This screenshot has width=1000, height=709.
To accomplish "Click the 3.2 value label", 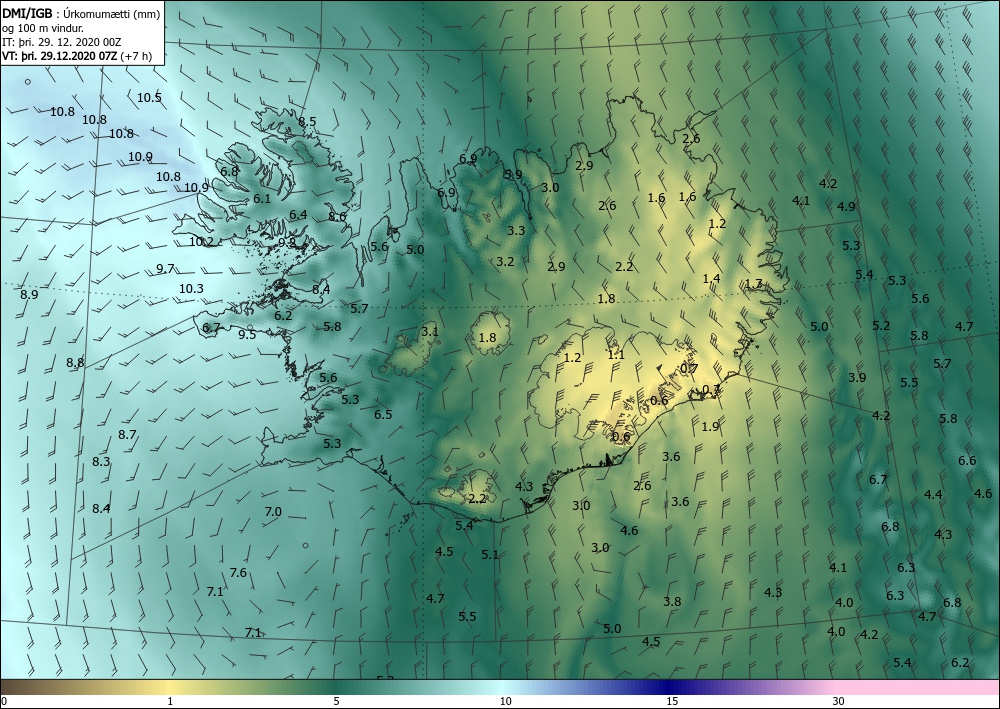I will pos(505,261).
